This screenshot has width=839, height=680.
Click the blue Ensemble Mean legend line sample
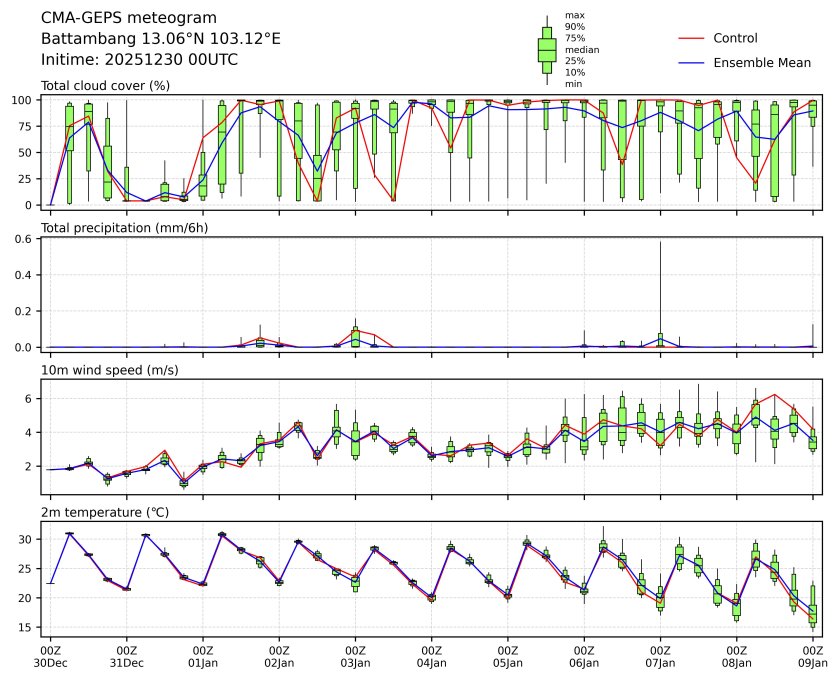(693, 63)
